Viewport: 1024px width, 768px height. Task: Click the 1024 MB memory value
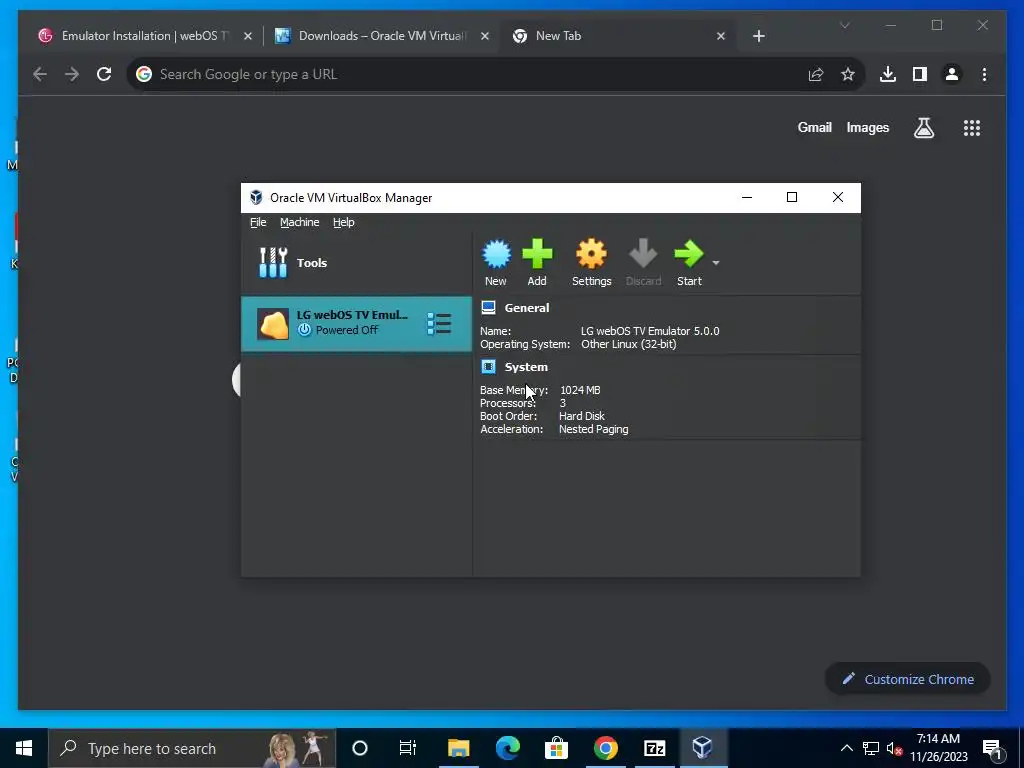tap(580, 390)
